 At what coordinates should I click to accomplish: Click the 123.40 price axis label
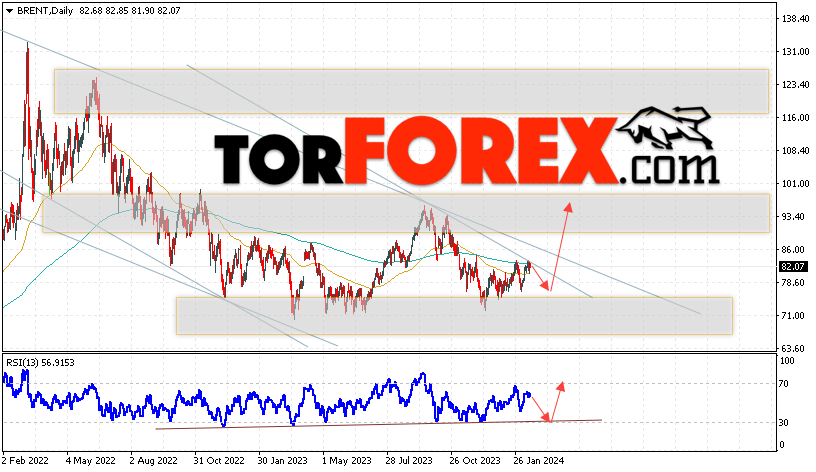795,85
